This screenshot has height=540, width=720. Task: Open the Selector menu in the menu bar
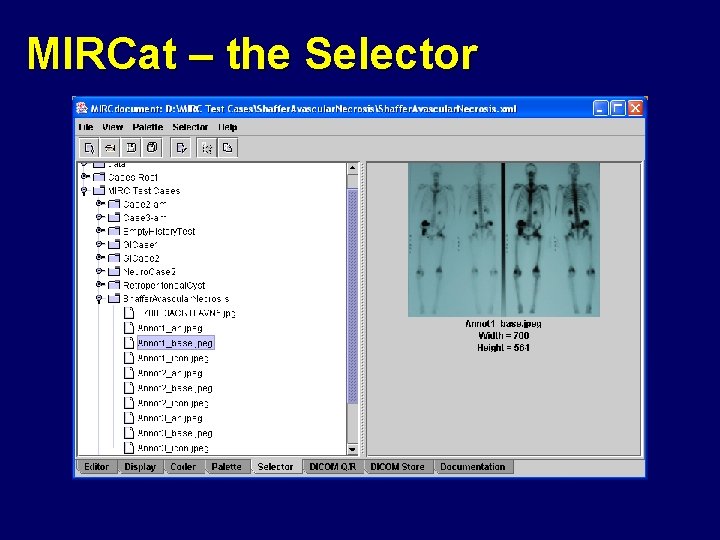(x=190, y=127)
